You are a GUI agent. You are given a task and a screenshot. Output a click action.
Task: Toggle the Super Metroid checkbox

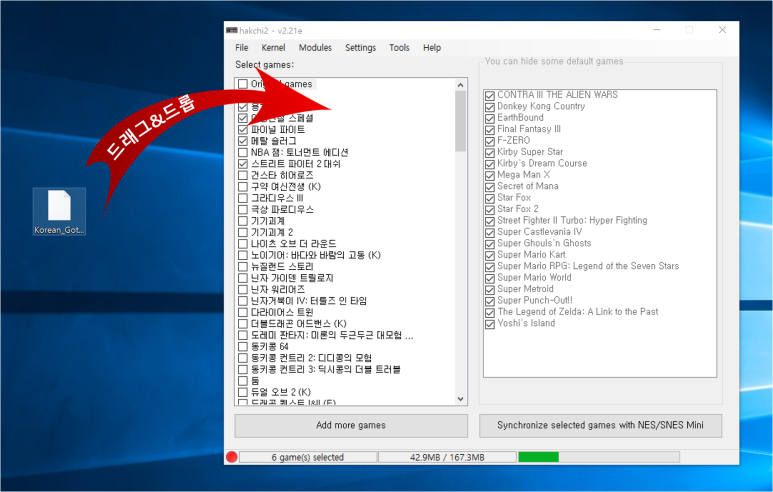coord(490,289)
